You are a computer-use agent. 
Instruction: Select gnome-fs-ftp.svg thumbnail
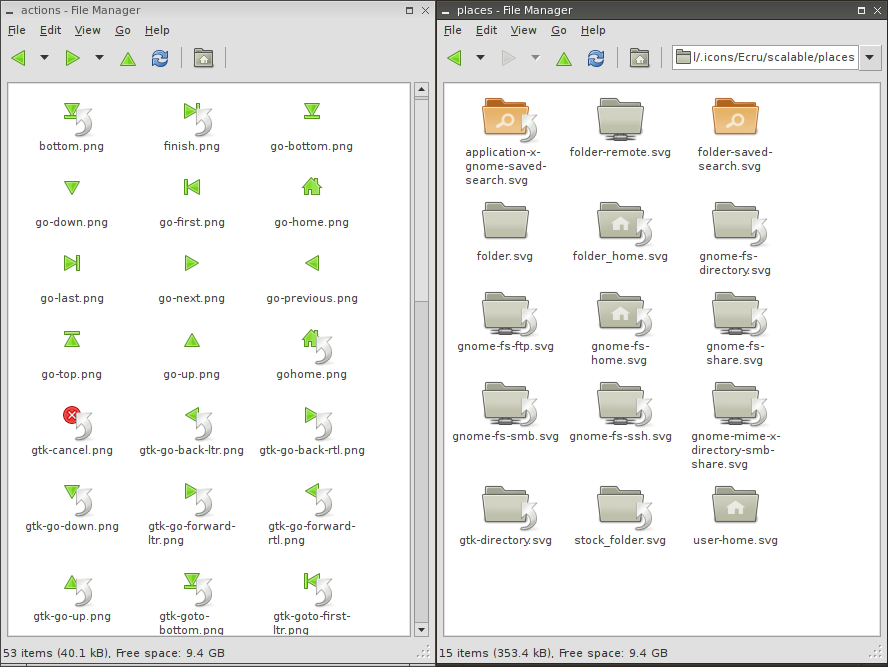[x=509, y=313]
